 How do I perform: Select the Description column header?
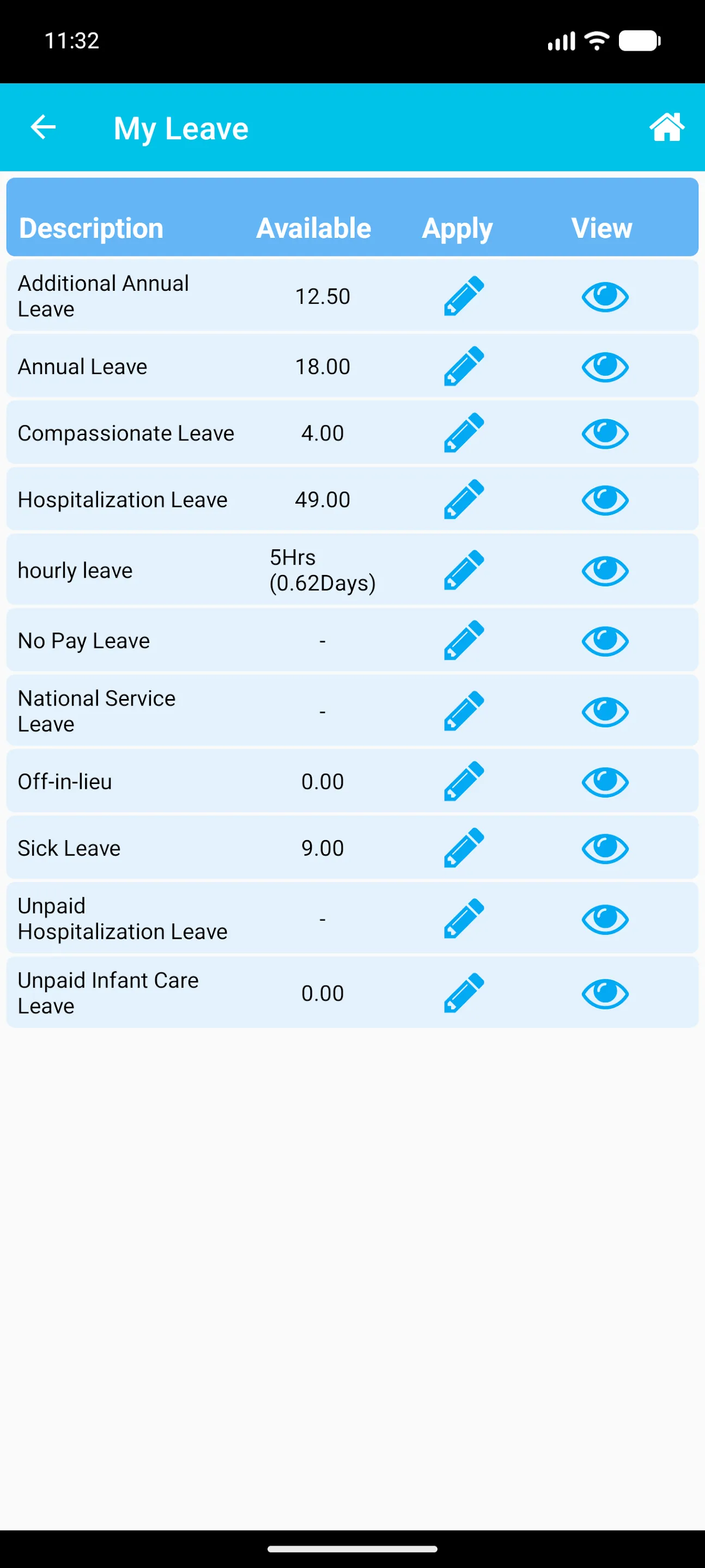click(92, 228)
